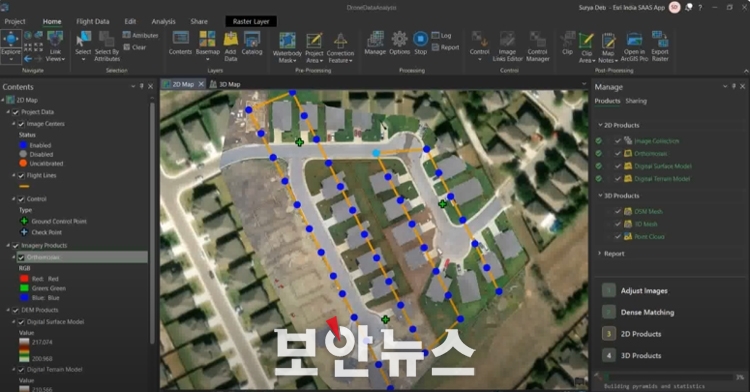Toggle the Digital Surface Model layer checkbox
Image resolution: width=750 pixels, height=392 pixels.
point(21,322)
